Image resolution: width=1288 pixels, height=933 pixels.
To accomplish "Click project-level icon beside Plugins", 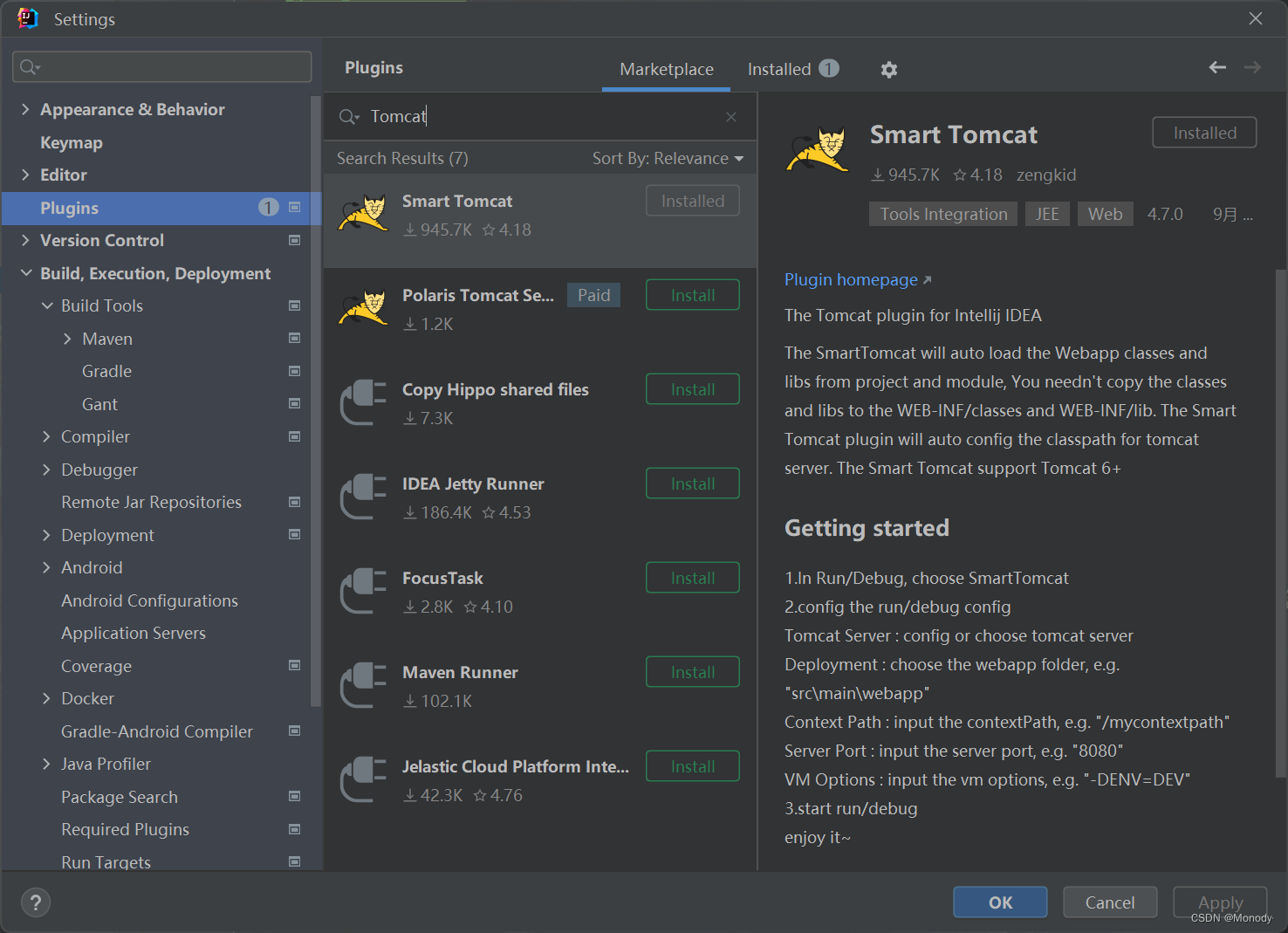I will click(x=295, y=207).
